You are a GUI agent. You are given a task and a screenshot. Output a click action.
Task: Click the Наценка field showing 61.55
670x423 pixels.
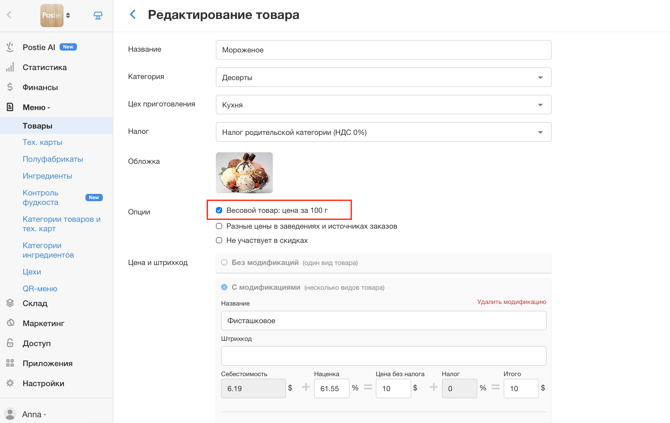point(332,388)
